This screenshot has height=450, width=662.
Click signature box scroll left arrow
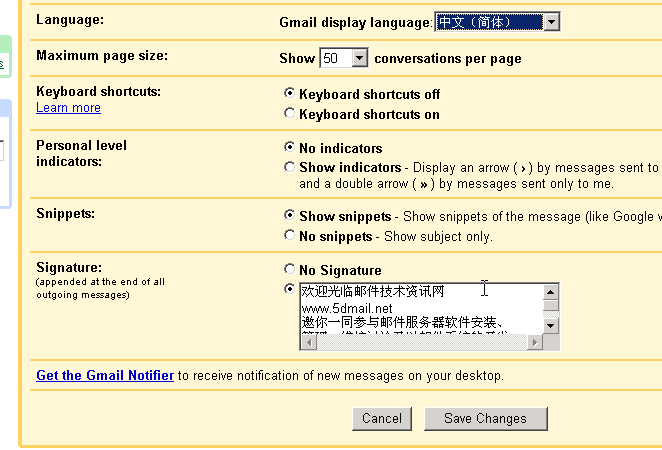(309, 342)
